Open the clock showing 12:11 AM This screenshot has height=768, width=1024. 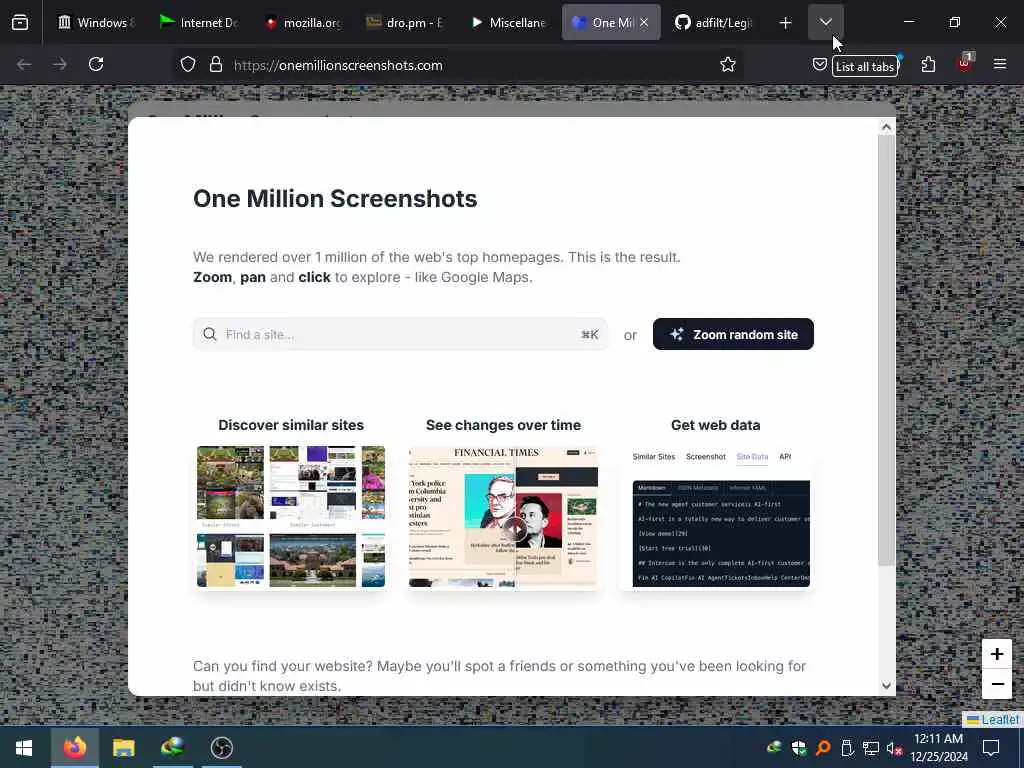(938, 747)
